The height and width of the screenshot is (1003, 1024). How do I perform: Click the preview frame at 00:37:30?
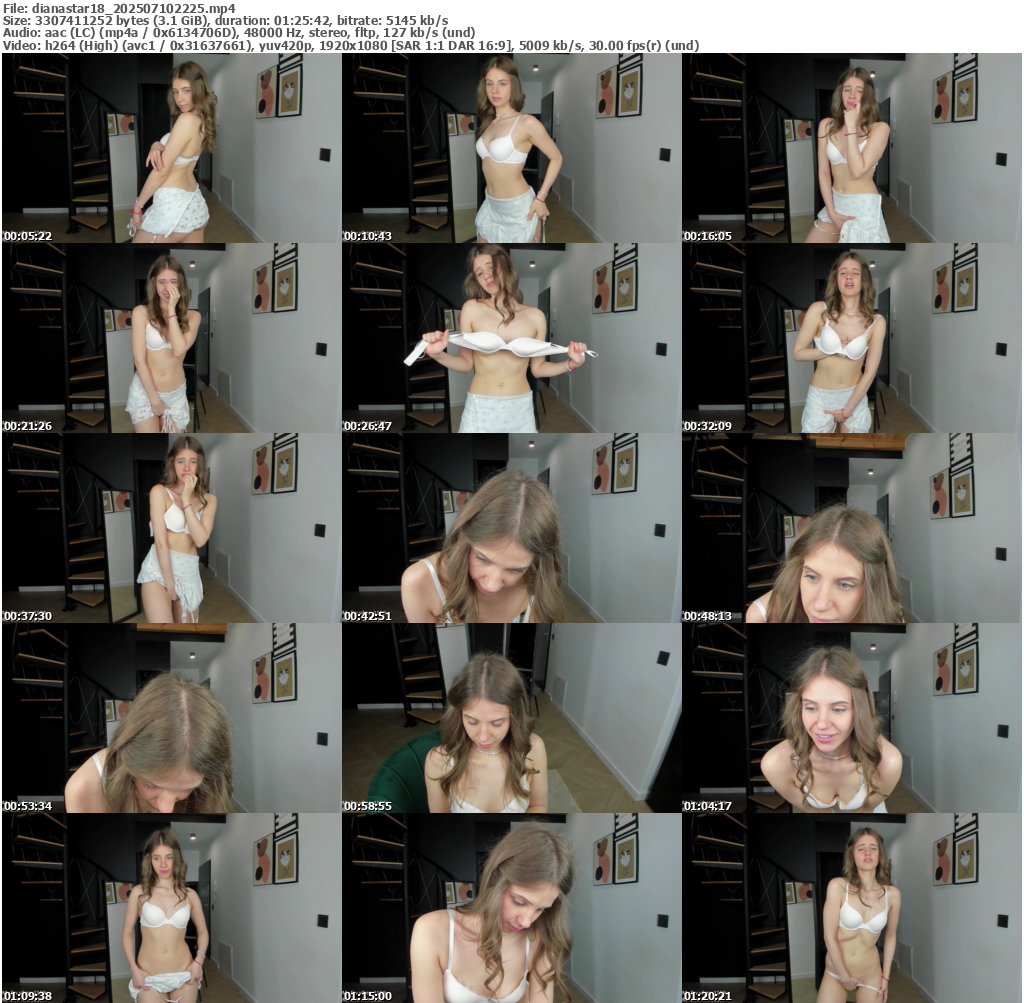pos(171,528)
